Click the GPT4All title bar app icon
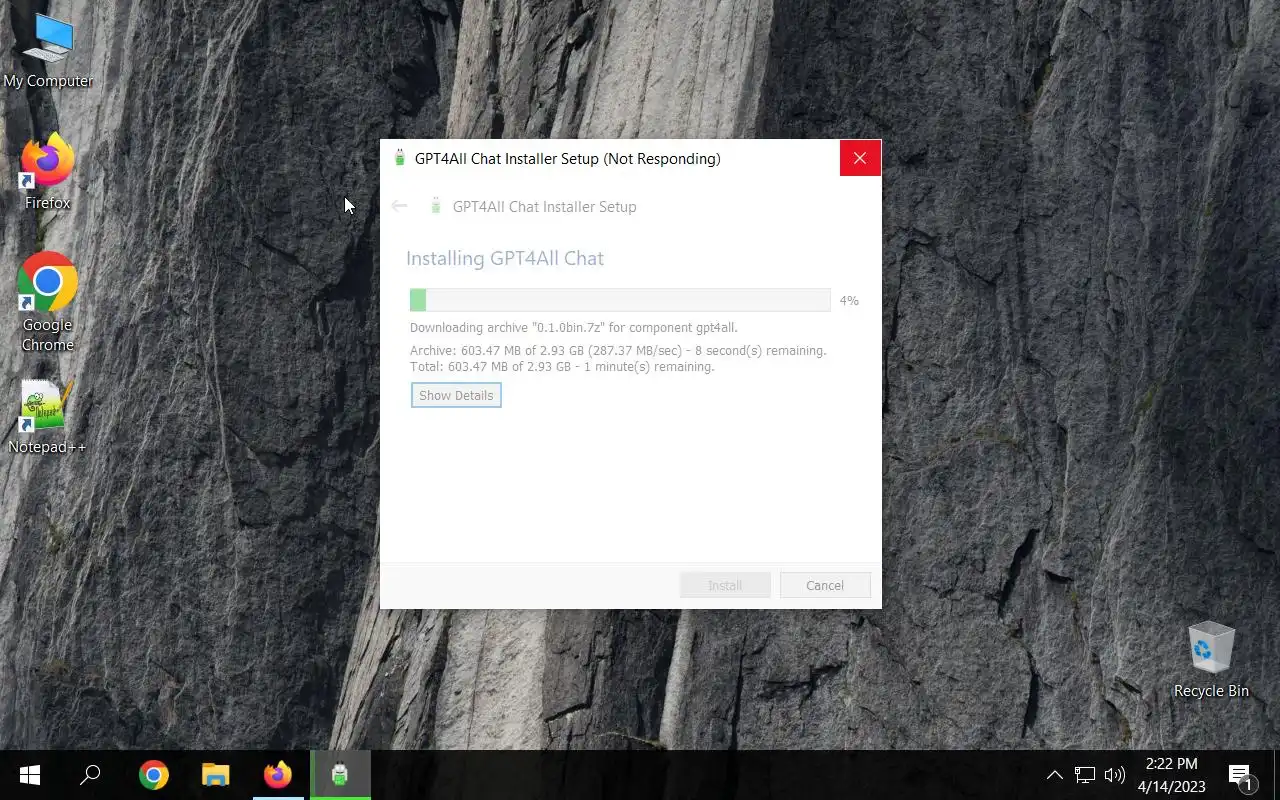 click(x=400, y=158)
